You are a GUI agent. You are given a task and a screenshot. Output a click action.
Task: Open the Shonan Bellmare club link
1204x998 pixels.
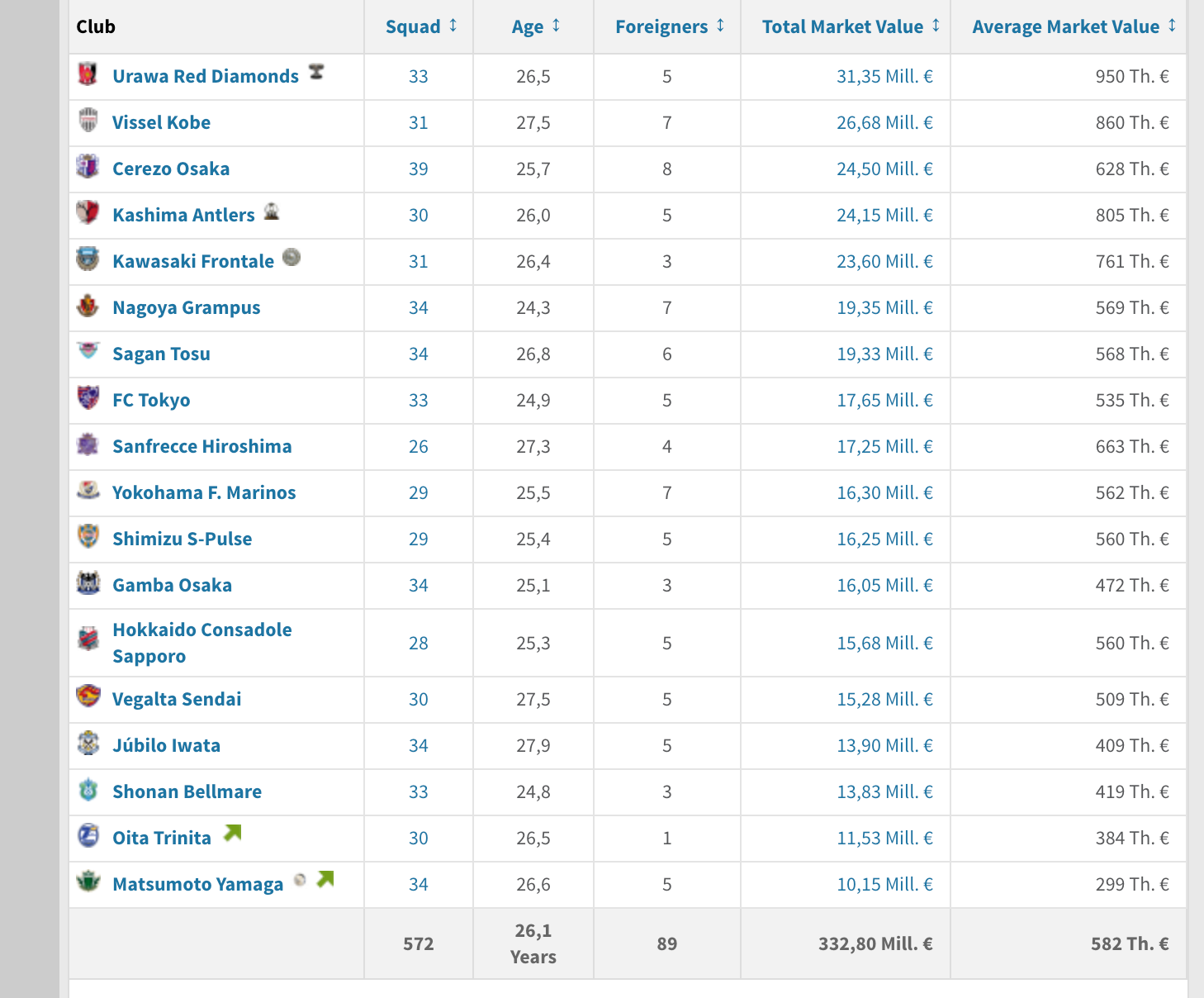187,791
